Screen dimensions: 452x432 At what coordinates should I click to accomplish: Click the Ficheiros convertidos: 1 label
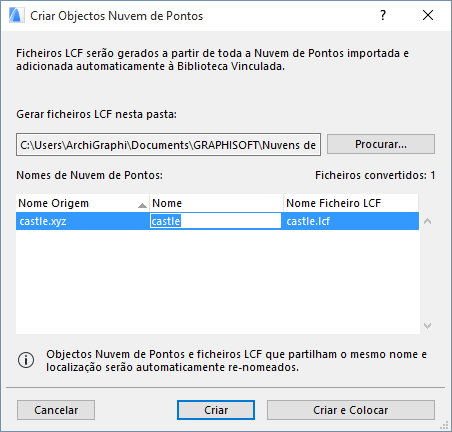point(375,175)
